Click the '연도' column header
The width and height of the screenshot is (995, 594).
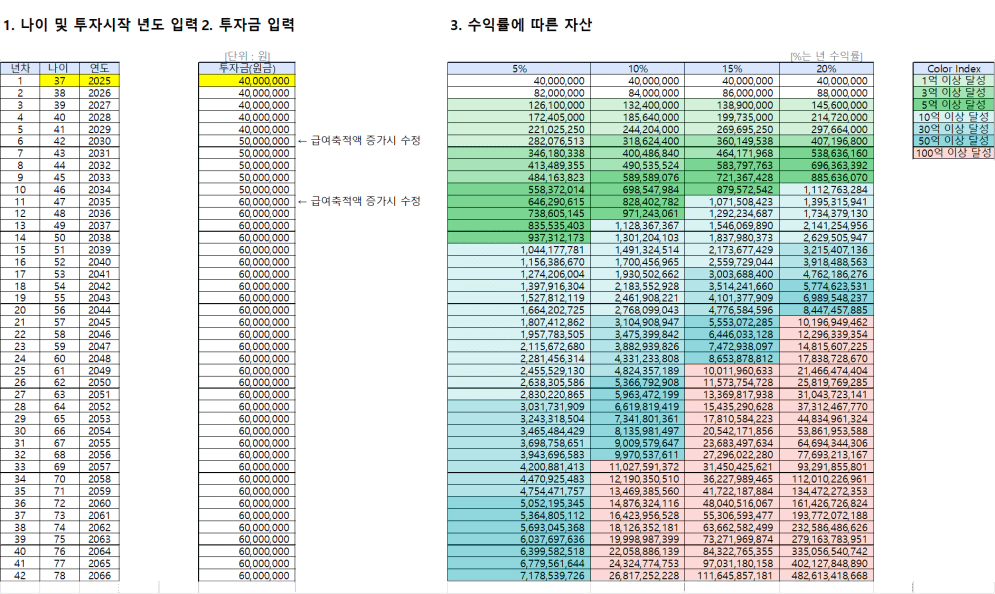pyautogui.click(x=99, y=69)
